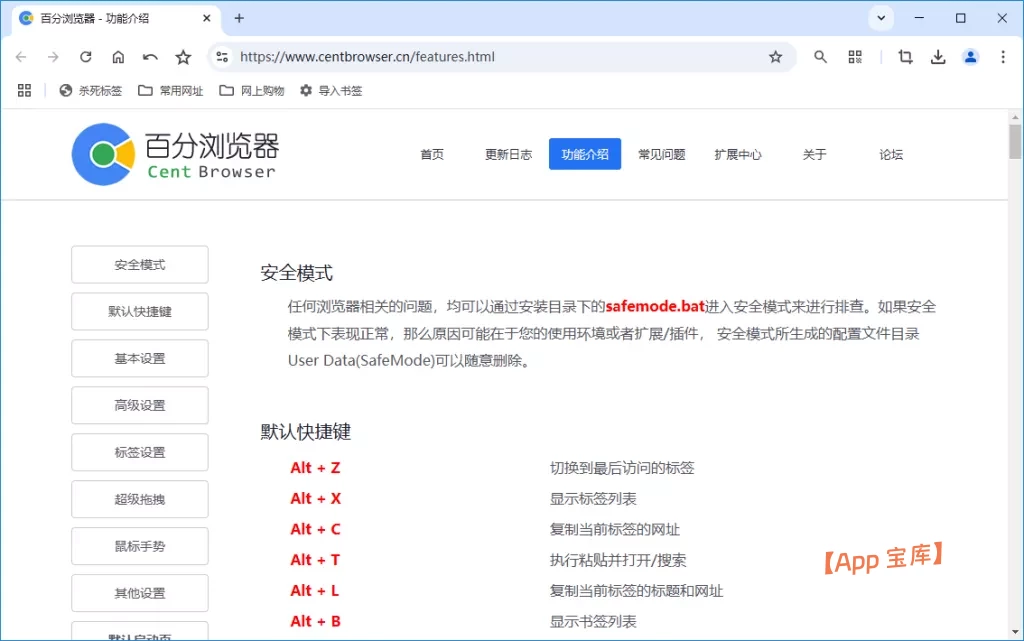Screen dimensions: 1024x641
Task: Click the Alt + T shortcut text
Action: point(315,560)
